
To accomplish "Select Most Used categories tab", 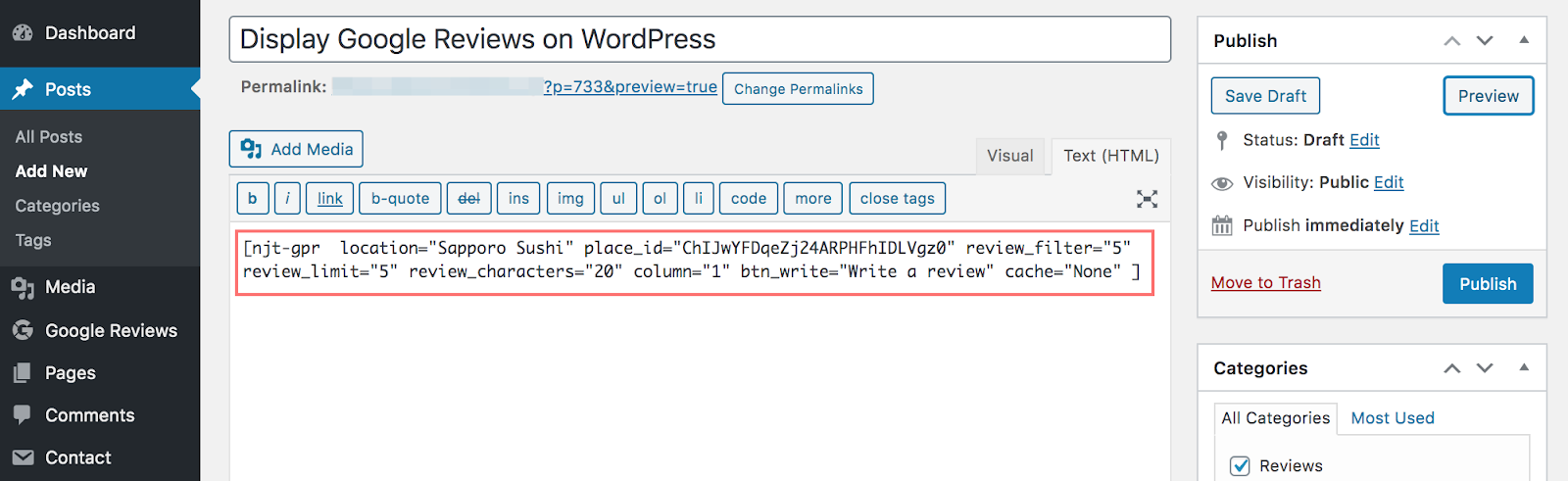I will click(x=1392, y=418).
